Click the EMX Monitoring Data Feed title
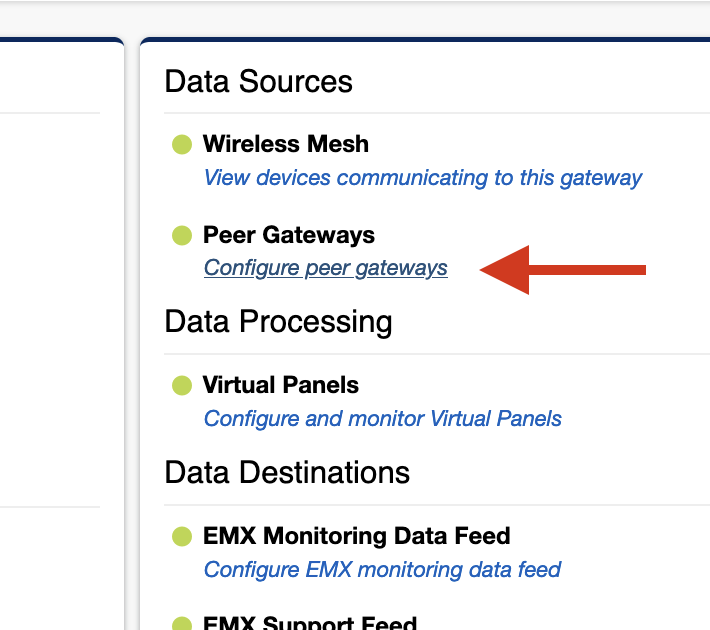 pyautogui.click(x=356, y=536)
